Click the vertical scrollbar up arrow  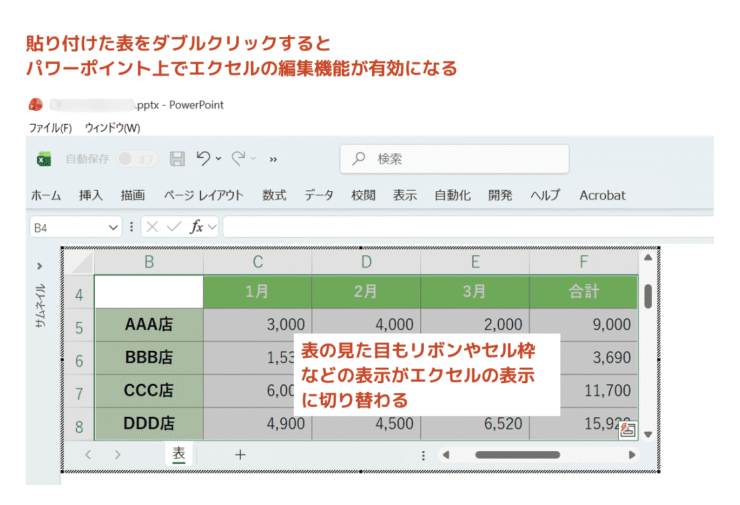click(648, 258)
